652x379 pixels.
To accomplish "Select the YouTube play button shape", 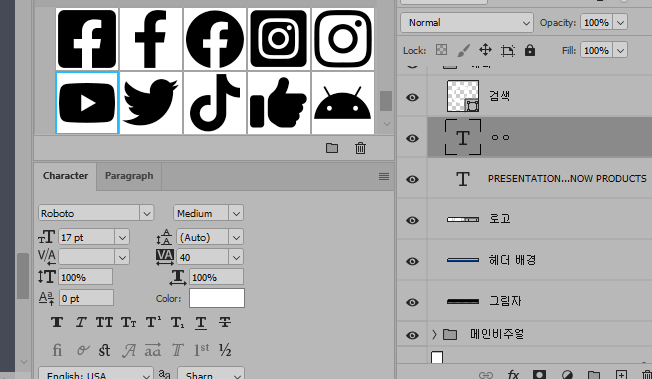I will [87, 103].
